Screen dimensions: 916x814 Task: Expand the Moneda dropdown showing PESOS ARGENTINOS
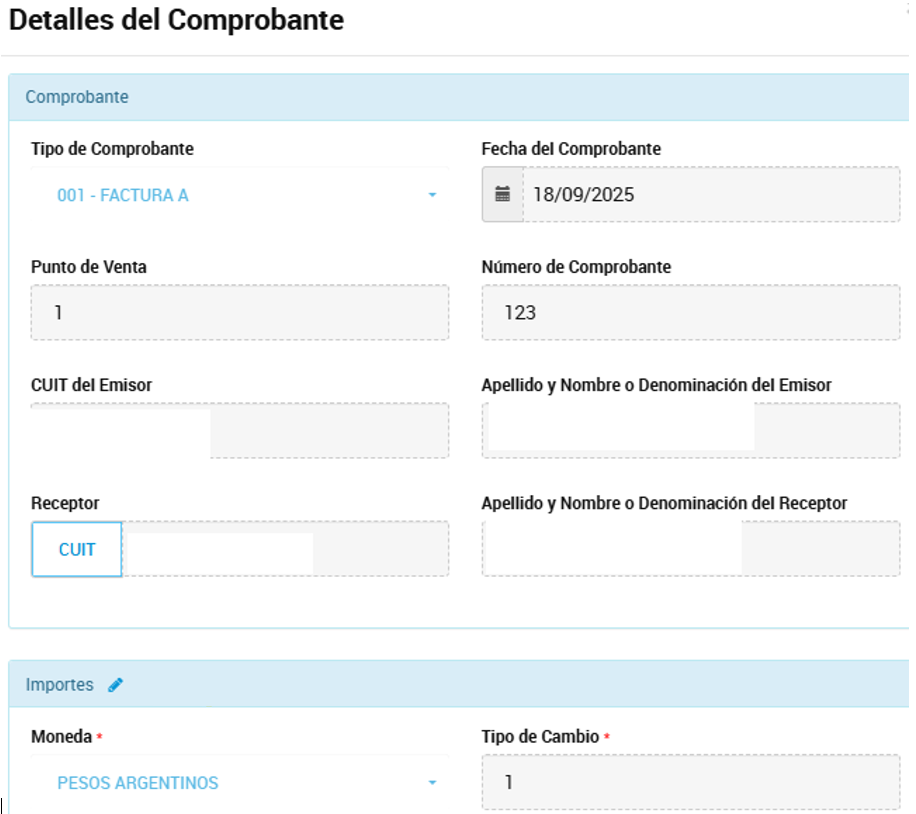pos(240,783)
